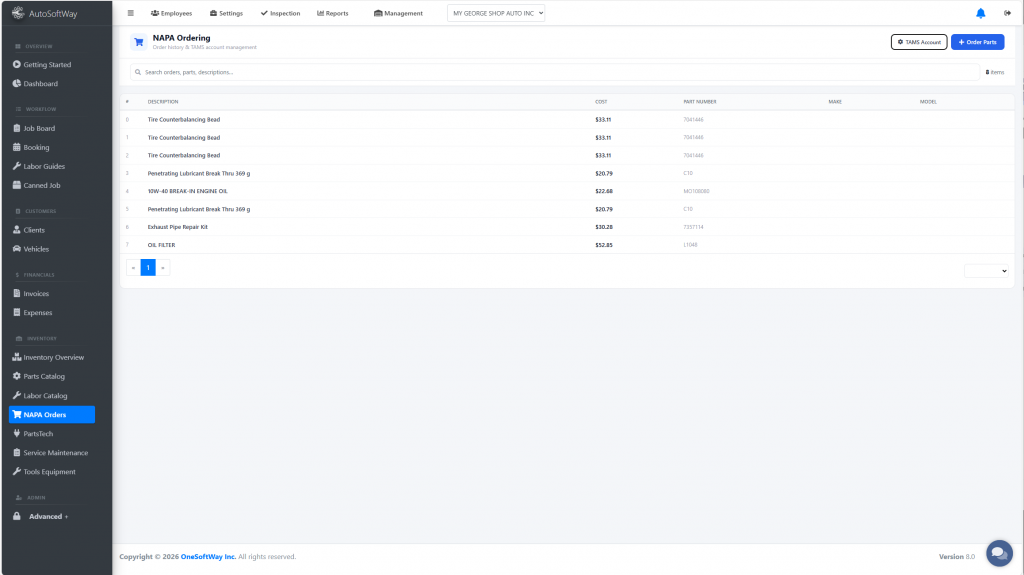The width and height of the screenshot is (1024, 575).
Task: Click the Order Parts button
Action: [x=977, y=42]
